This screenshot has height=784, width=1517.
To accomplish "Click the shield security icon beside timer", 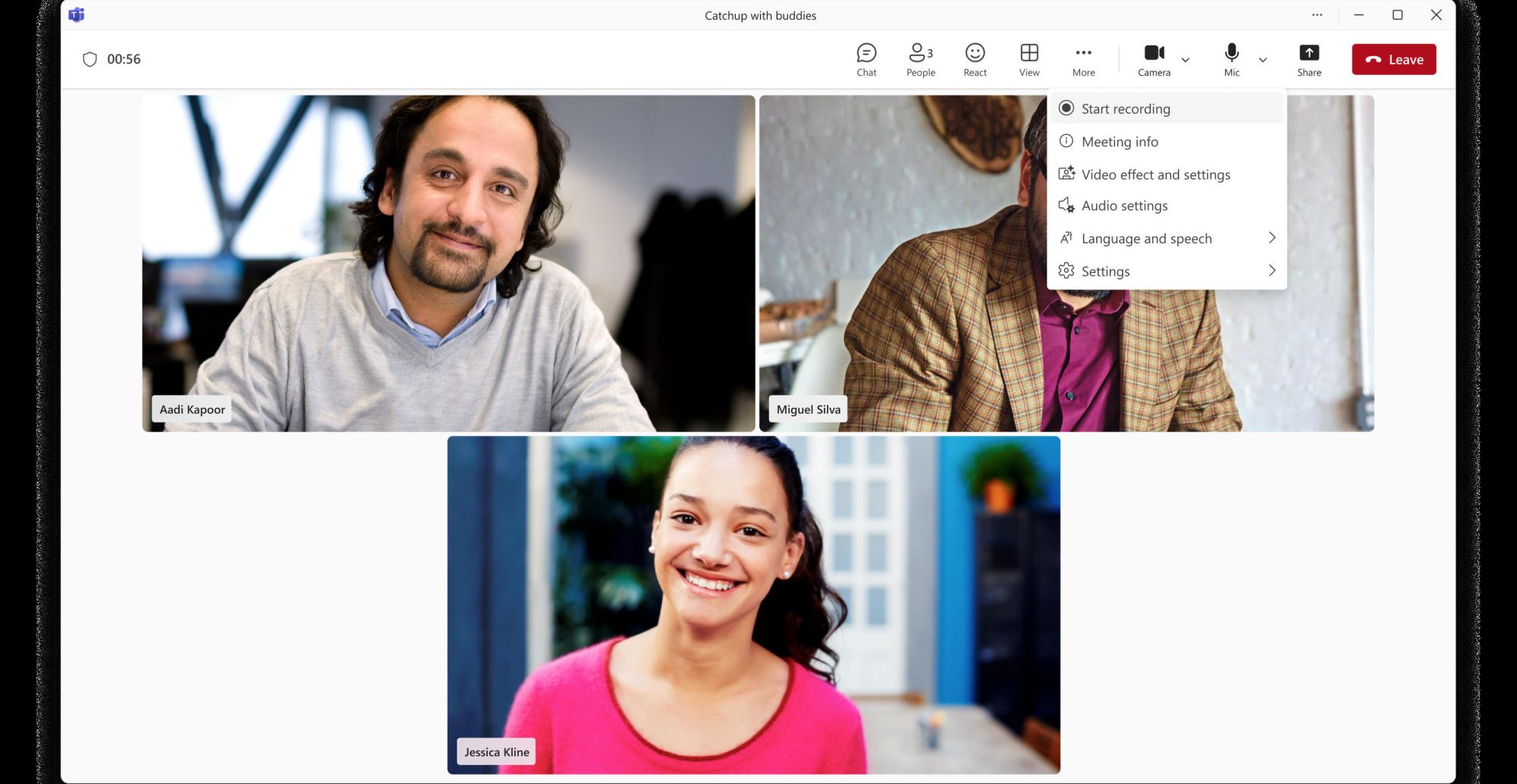I will 90,59.
